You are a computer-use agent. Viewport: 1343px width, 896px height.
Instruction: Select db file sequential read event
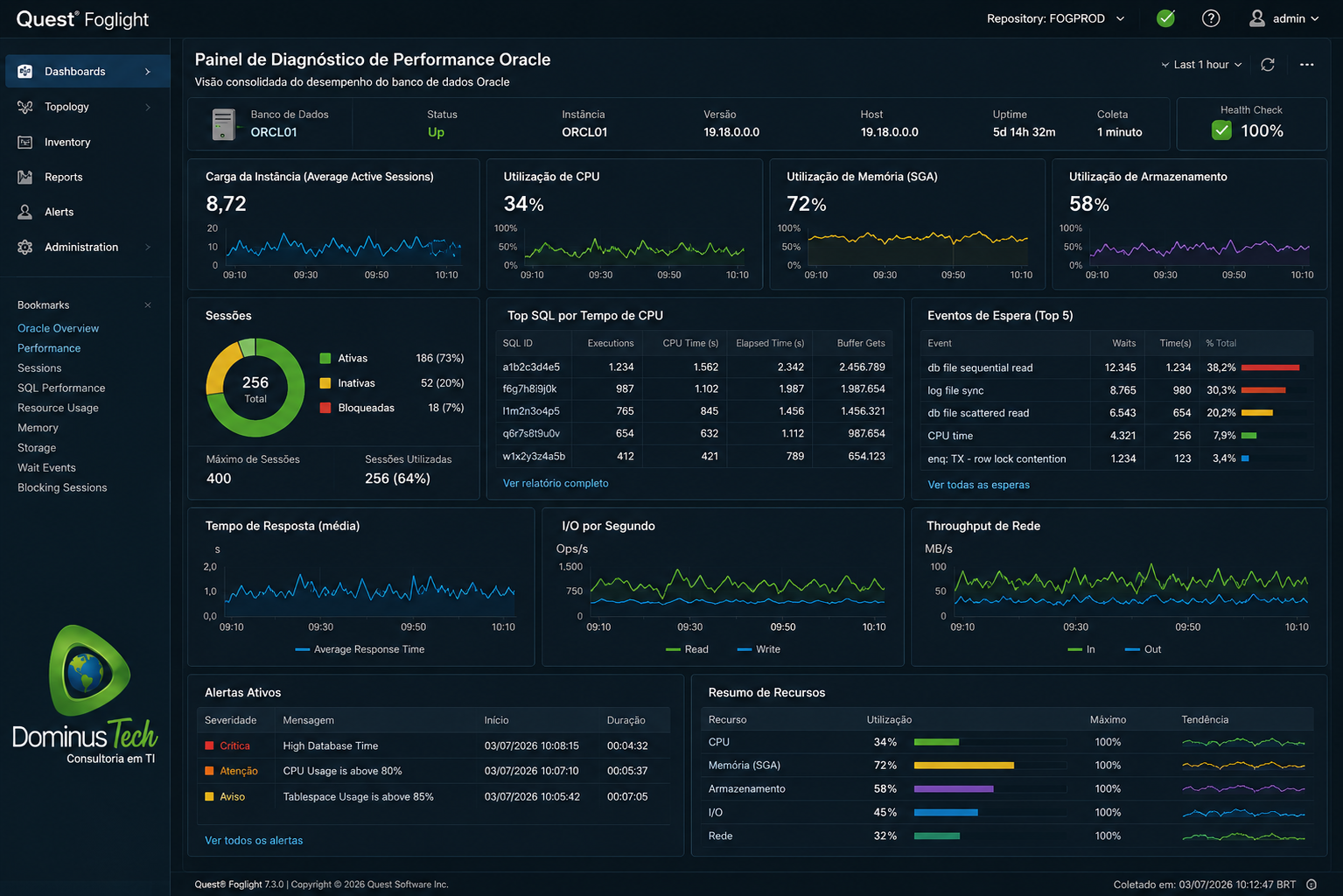pos(1117,367)
